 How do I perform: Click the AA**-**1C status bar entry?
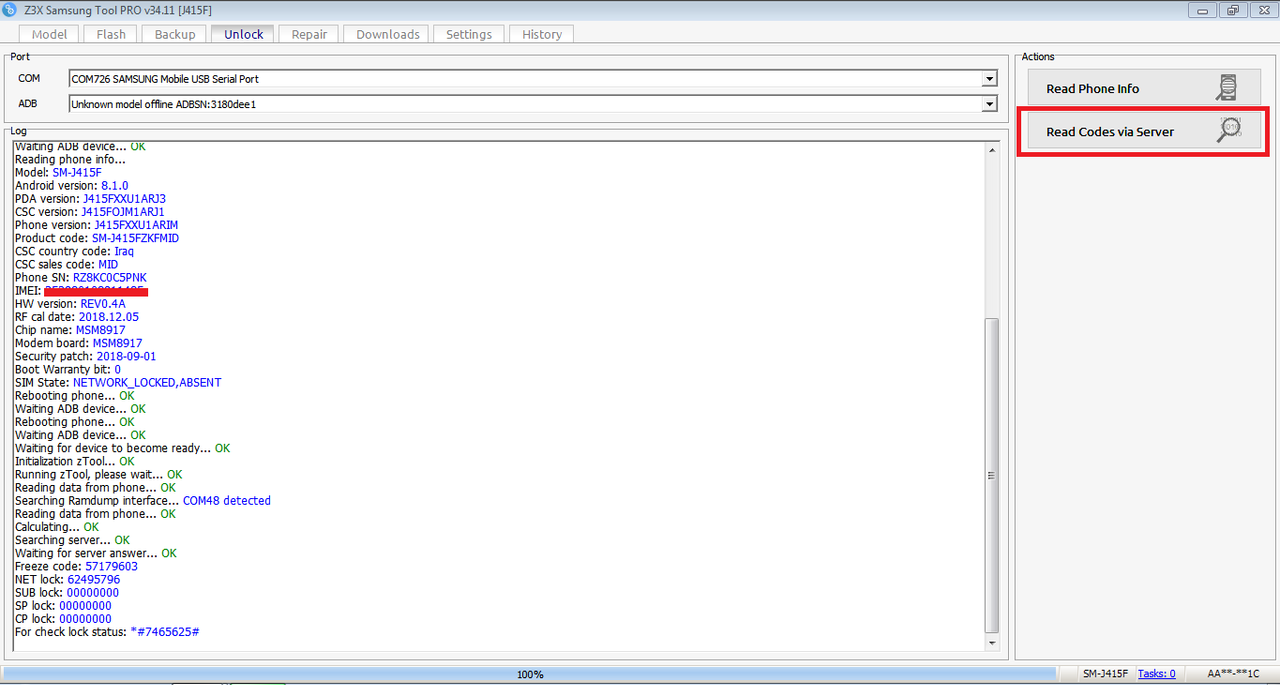(1232, 674)
